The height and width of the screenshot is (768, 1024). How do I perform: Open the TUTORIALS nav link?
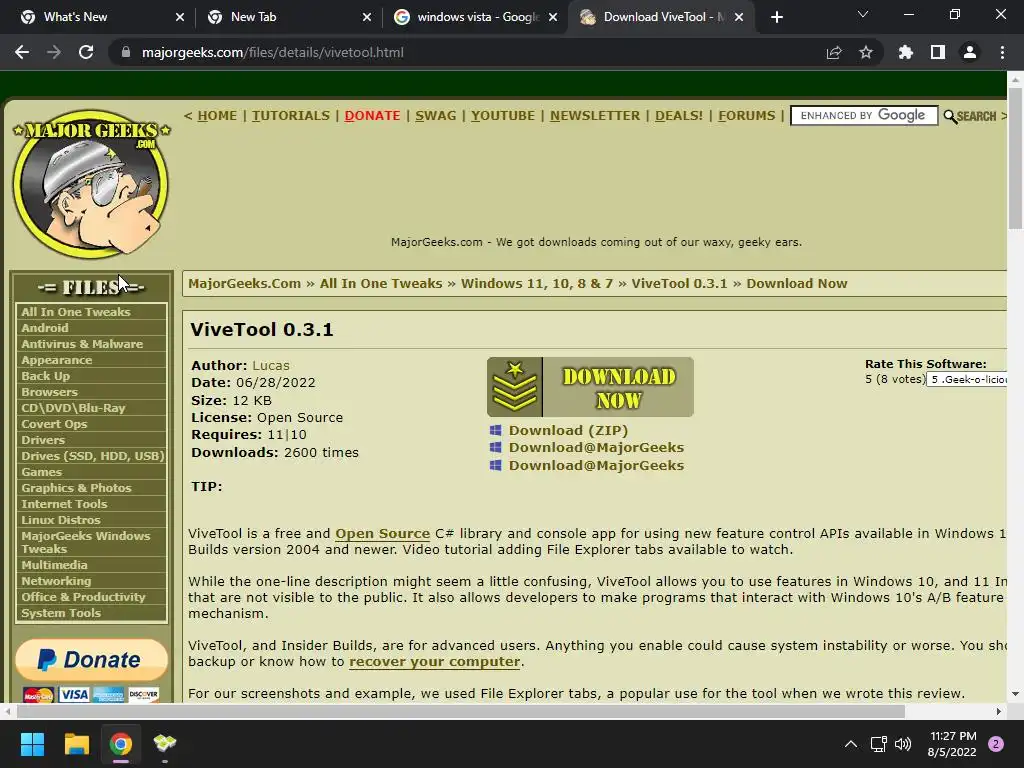291,116
